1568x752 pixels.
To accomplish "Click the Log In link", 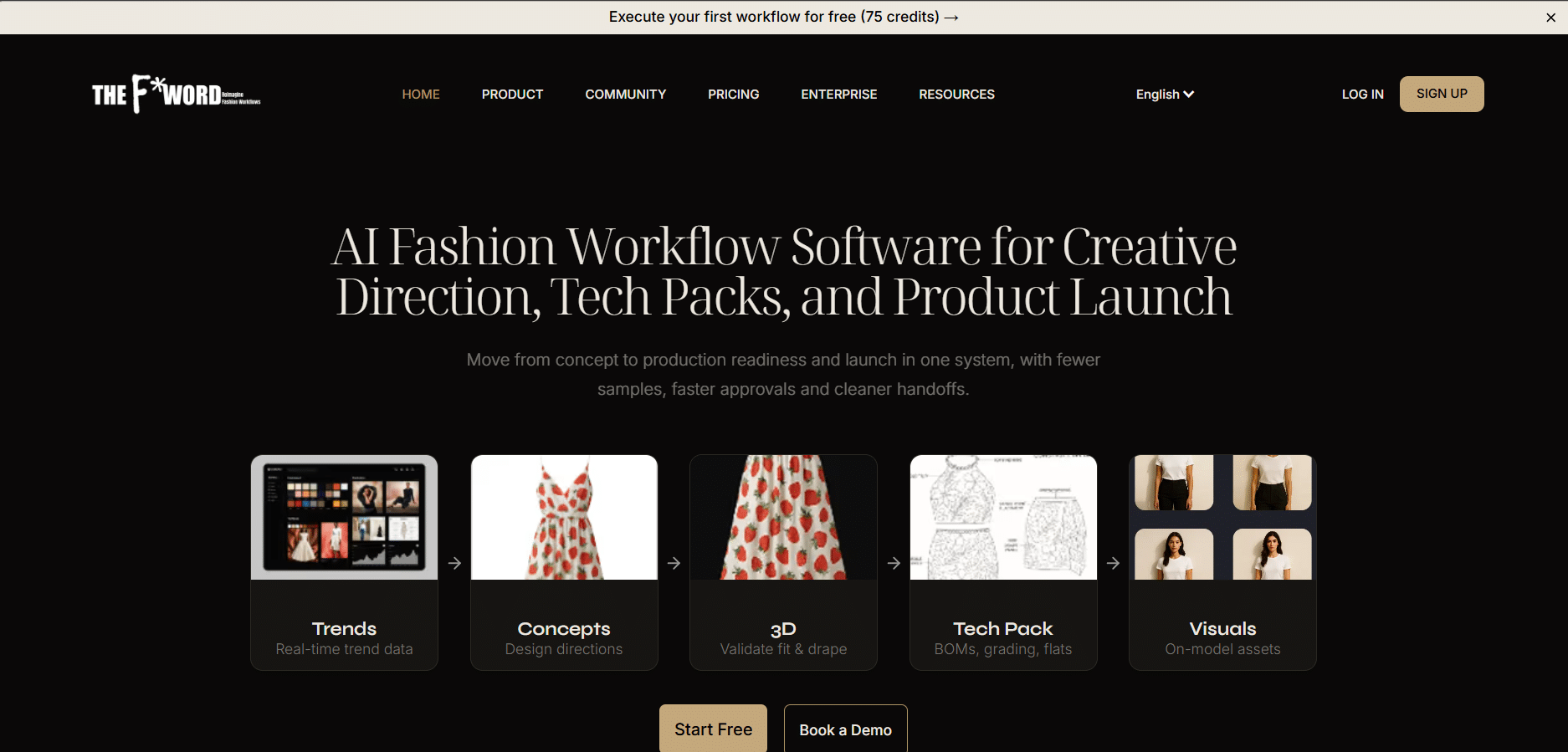I will click(1363, 95).
